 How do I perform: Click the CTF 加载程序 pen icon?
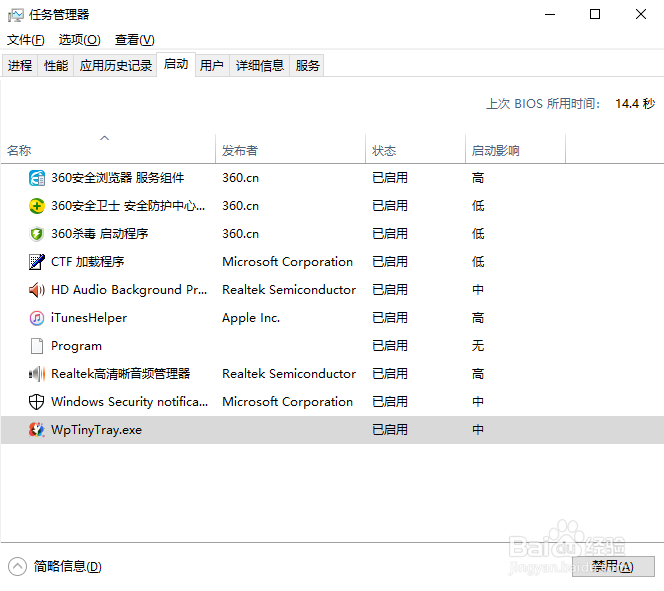coord(37,262)
